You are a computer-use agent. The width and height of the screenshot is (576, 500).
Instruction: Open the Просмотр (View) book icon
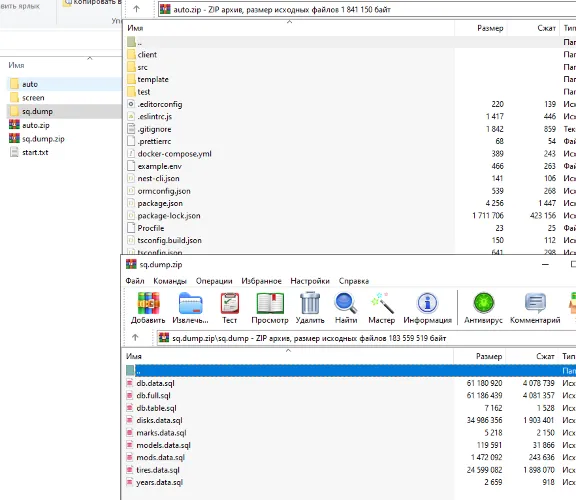pos(270,303)
